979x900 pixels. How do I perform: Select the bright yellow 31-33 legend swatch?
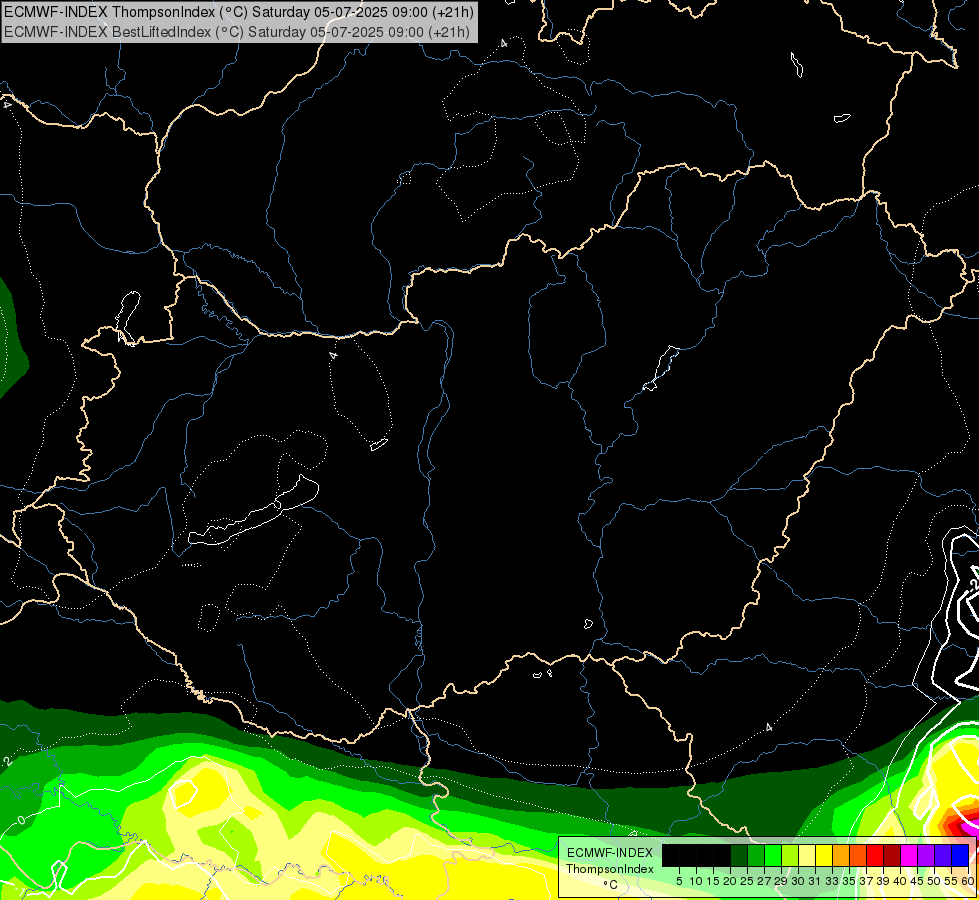[x=824, y=855]
